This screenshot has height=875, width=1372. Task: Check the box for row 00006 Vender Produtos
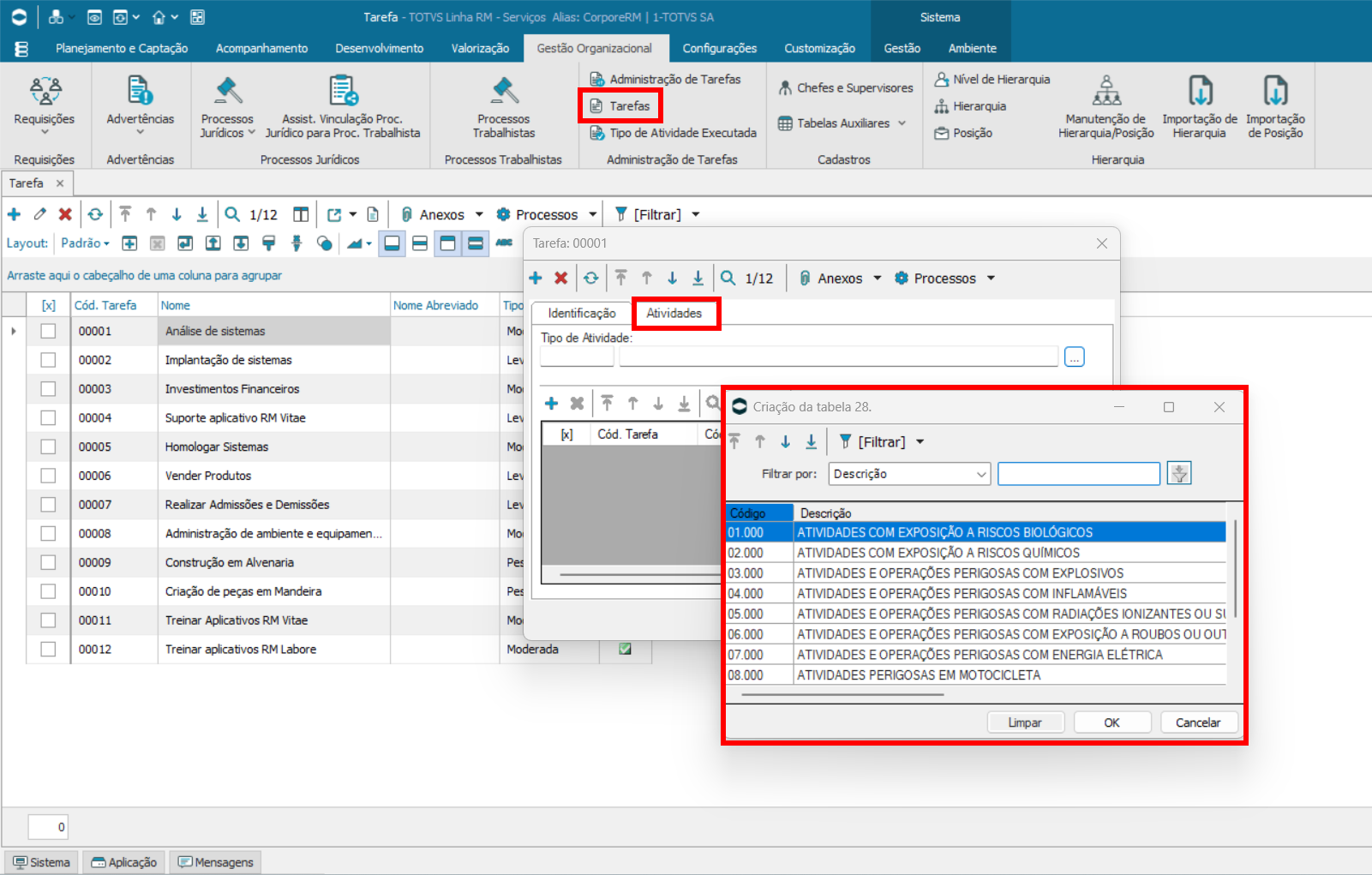[48, 476]
